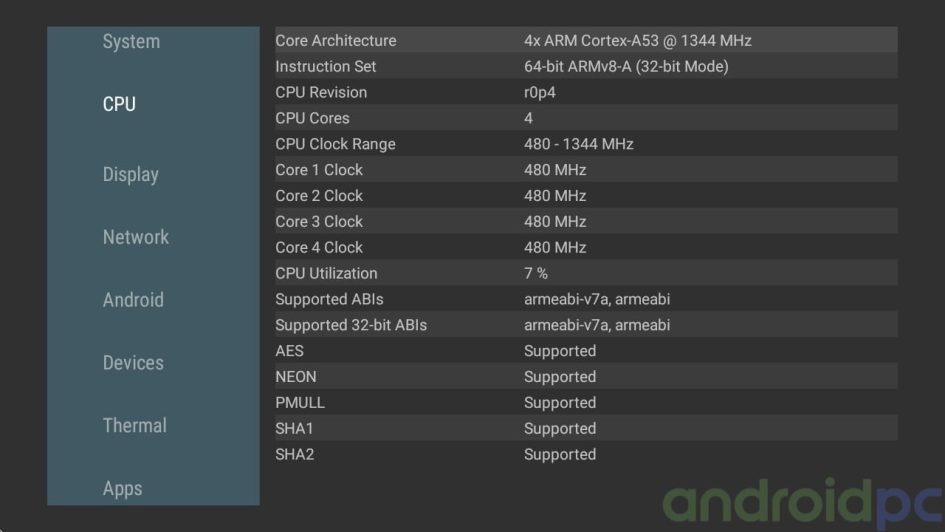This screenshot has height=532, width=945.
Task: Select the NEON Supported row
Action: tap(586, 377)
